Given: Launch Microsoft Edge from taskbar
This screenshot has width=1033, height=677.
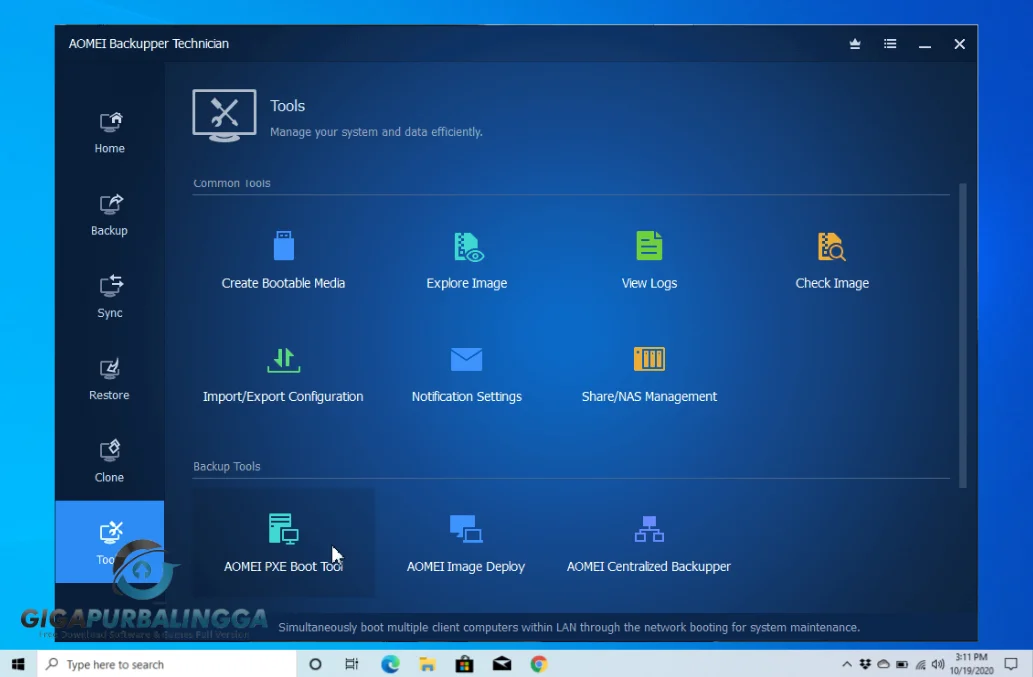Looking at the screenshot, I should (390, 664).
